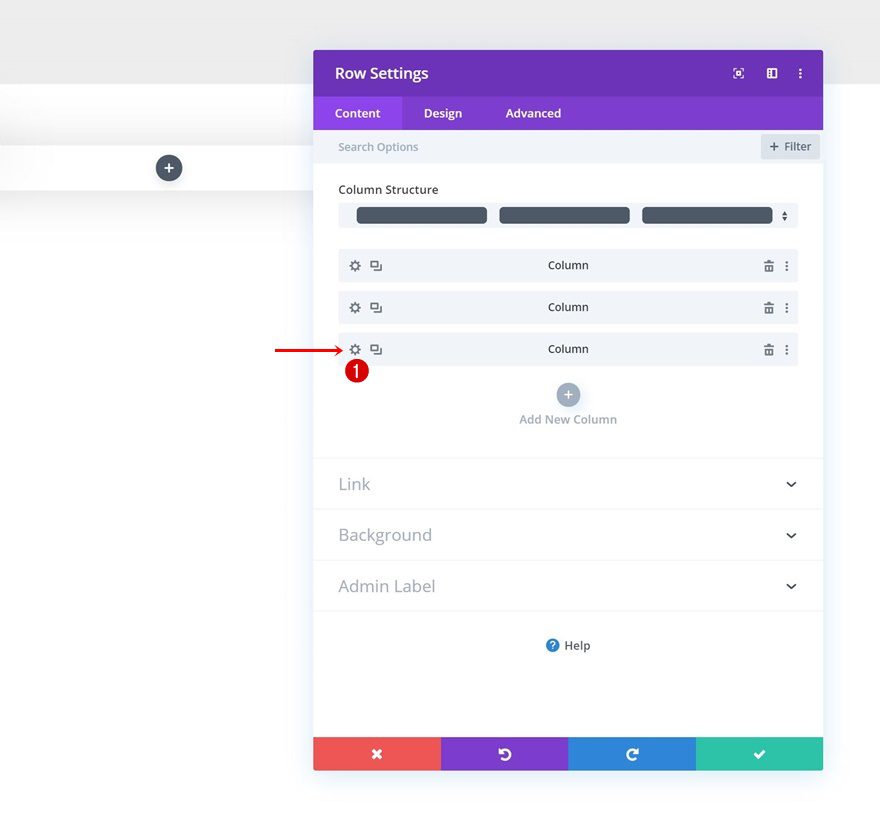Click the Filter button
Screen dimensions: 880x818
click(x=790, y=146)
